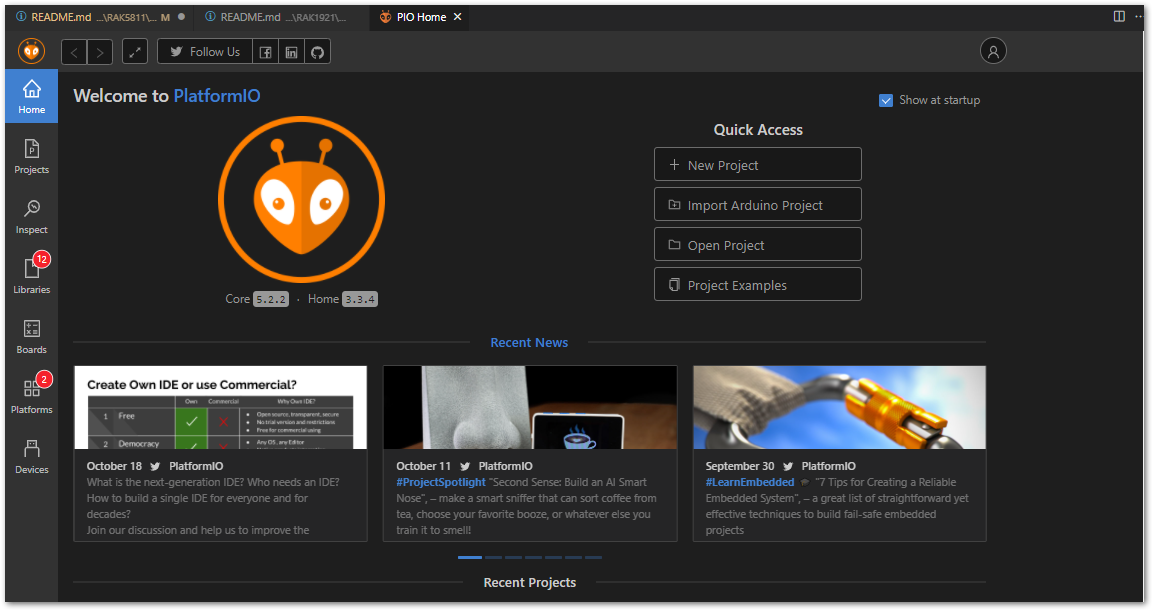Screen dimensions: 1153x611
Task: Click the PlatformIO logo in the toolbar
Action: (31, 51)
